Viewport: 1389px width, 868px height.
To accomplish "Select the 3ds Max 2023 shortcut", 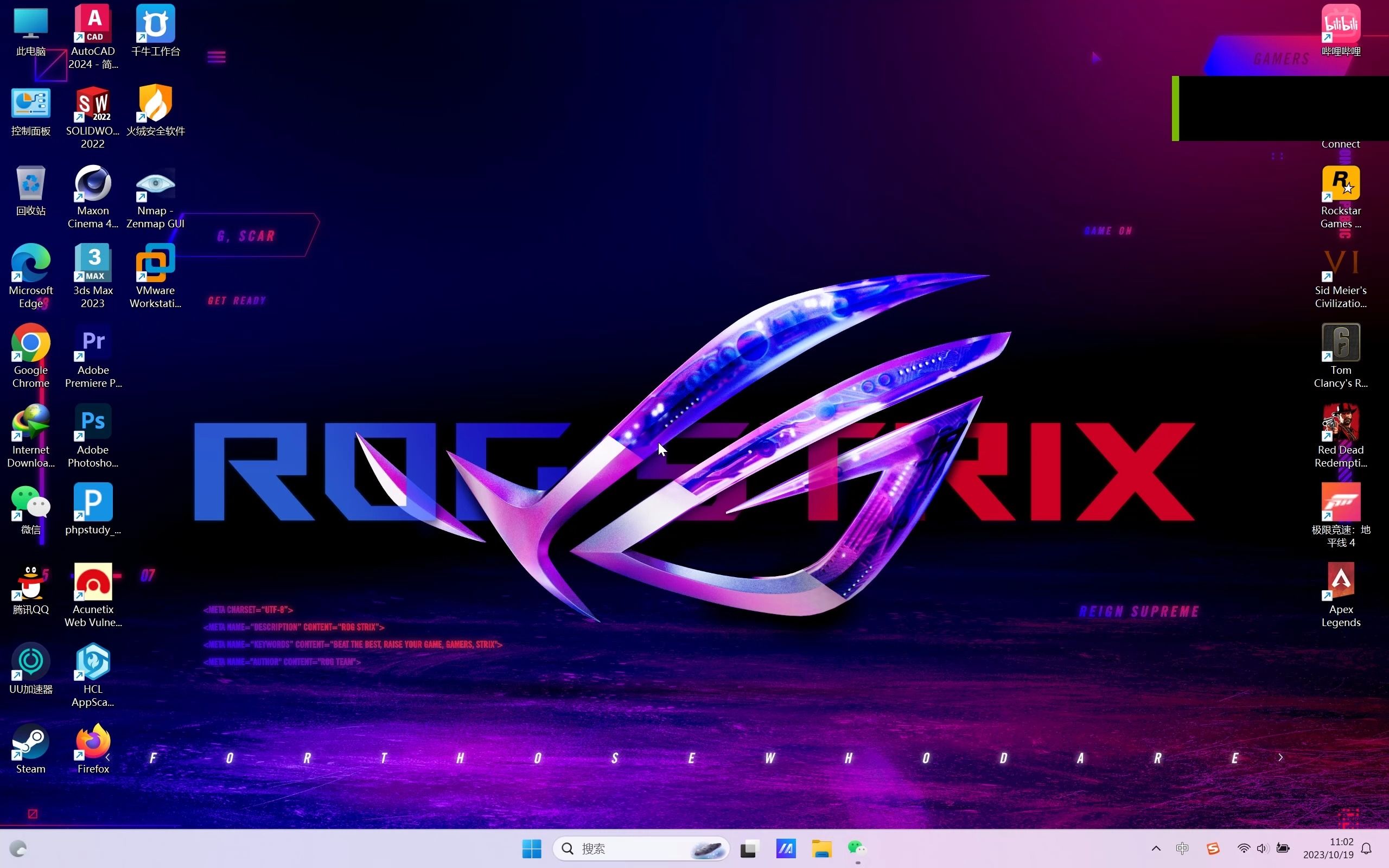I will tap(92, 277).
